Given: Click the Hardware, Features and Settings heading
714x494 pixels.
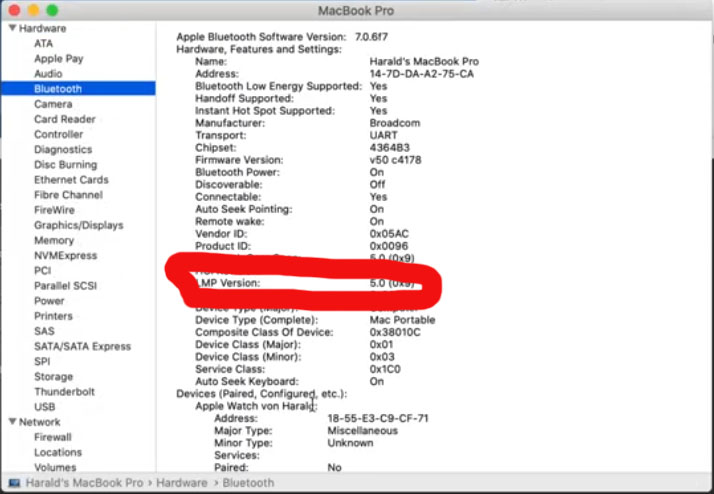Looking at the screenshot, I should click(259, 49).
